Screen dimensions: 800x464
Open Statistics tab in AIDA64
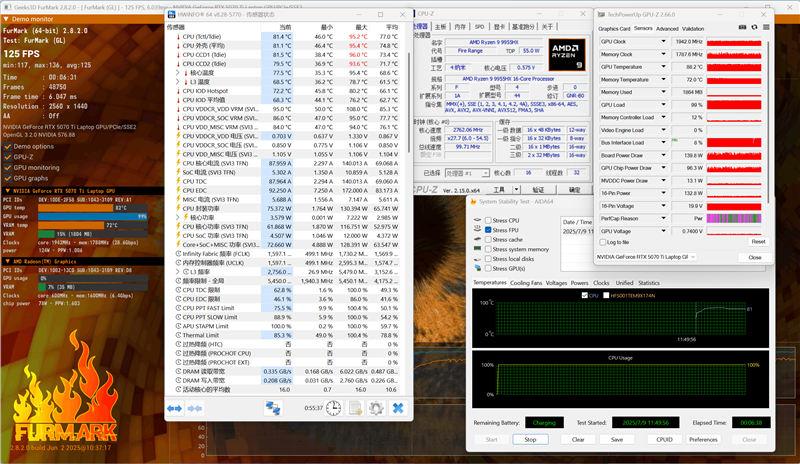[x=648, y=283]
